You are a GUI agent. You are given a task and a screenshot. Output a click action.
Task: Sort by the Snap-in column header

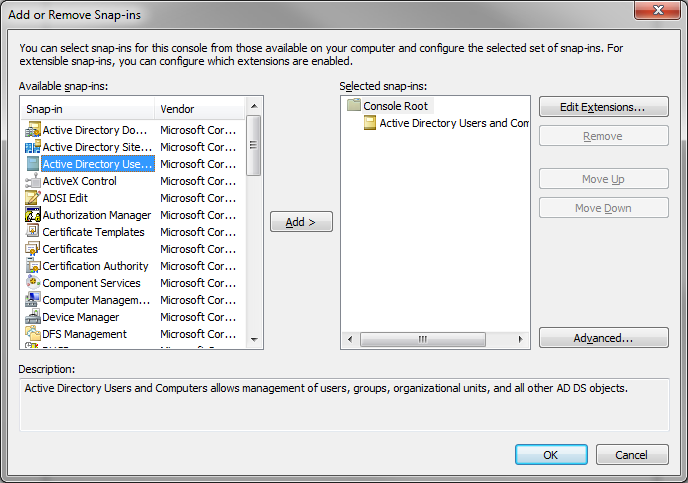point(88,109)
